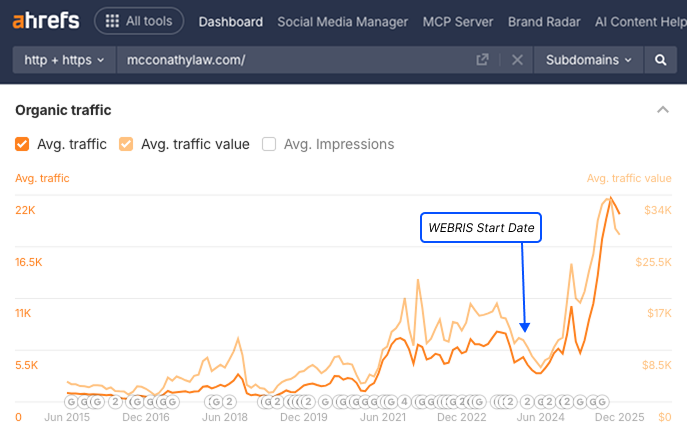
Task: Enable the Avg. Impressions checkbox
Action: [269, 144]
